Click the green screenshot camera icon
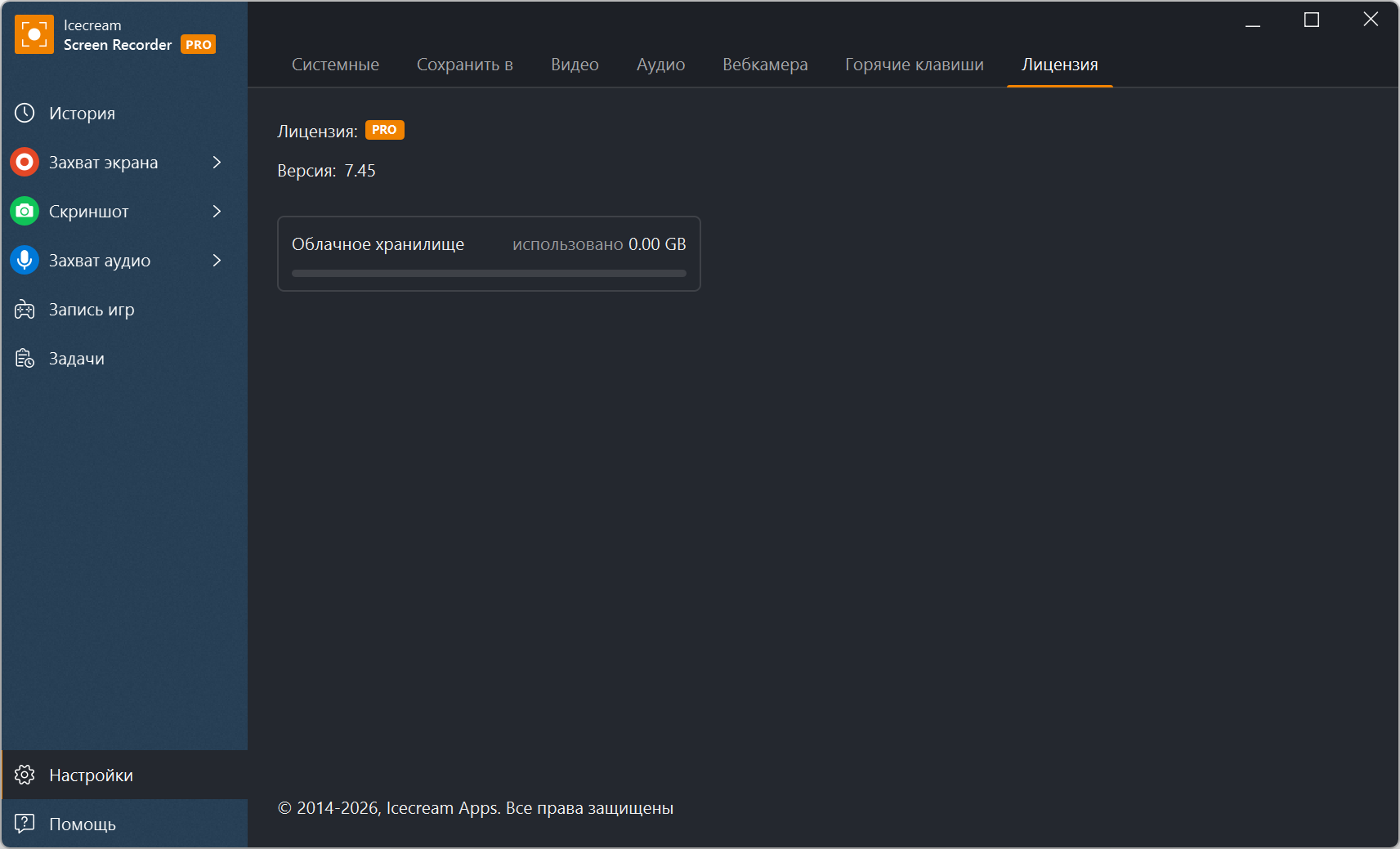1400x849 pixels. [25, 211]
